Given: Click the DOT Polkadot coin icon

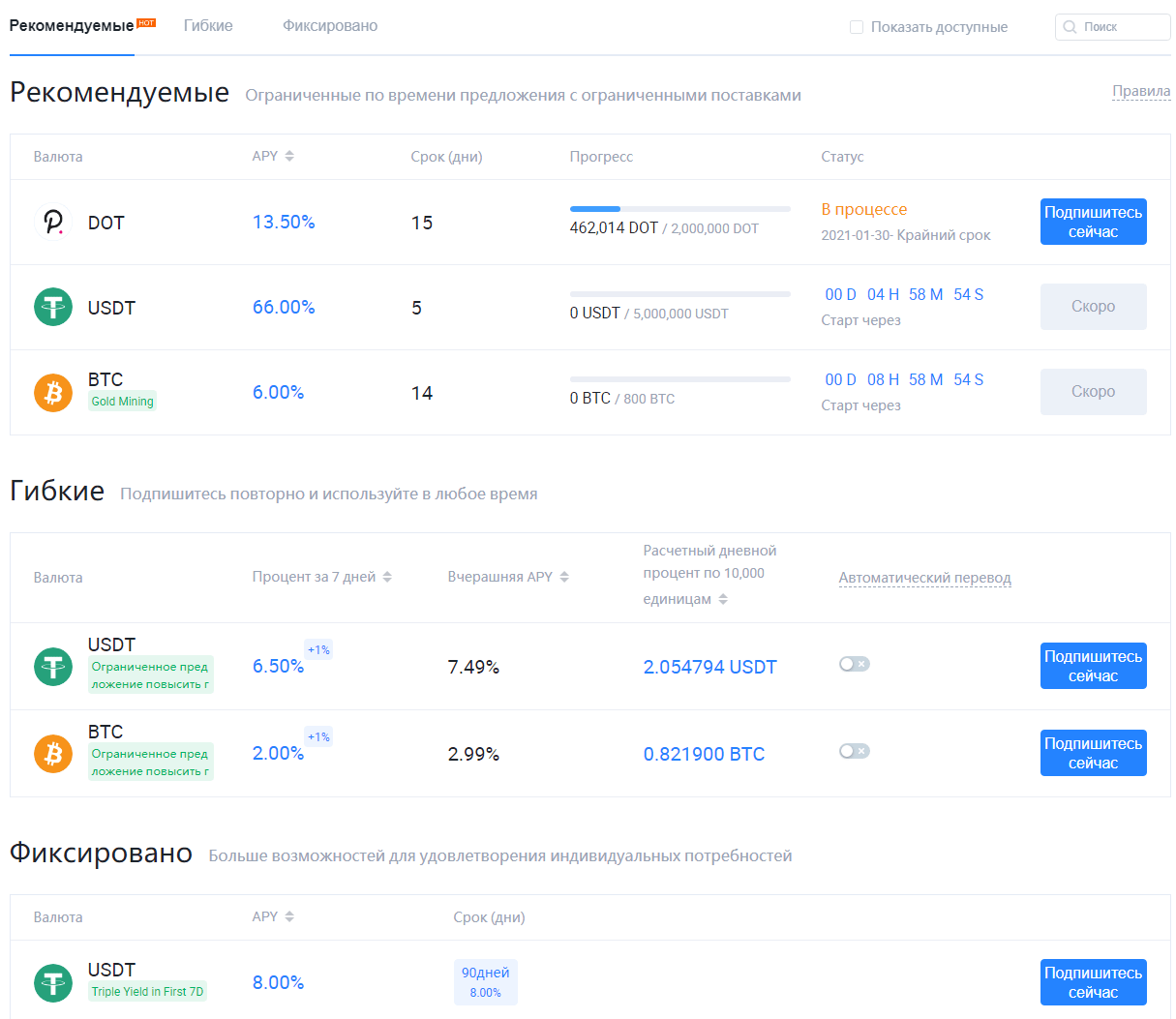Looking at the screenshot, I should click(x=53, y=223).
